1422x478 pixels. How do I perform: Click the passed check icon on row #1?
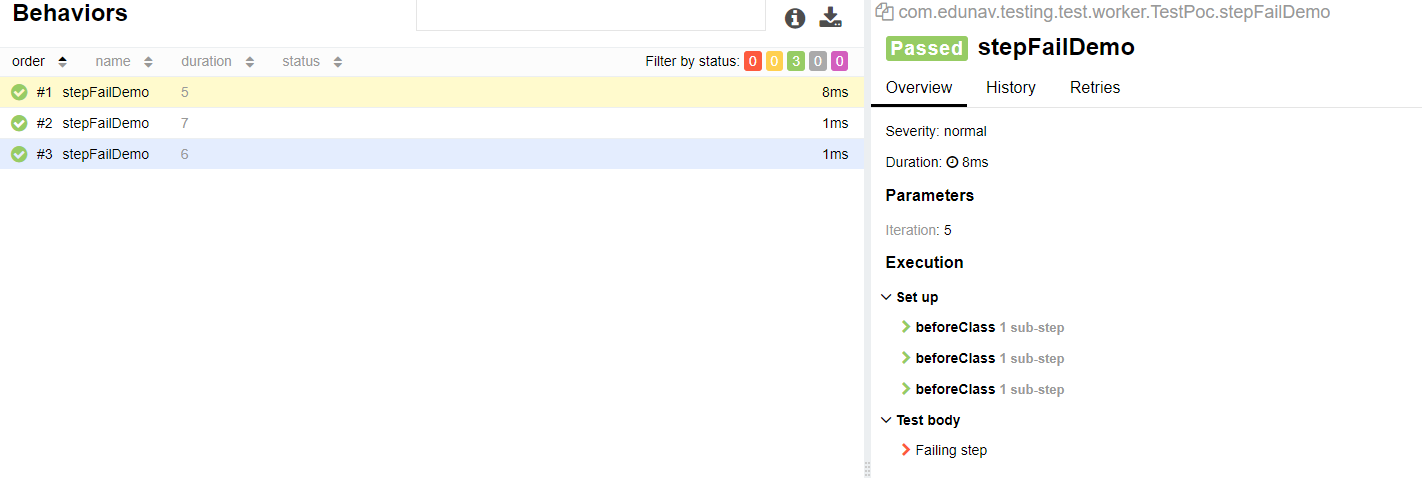[19, 93]
